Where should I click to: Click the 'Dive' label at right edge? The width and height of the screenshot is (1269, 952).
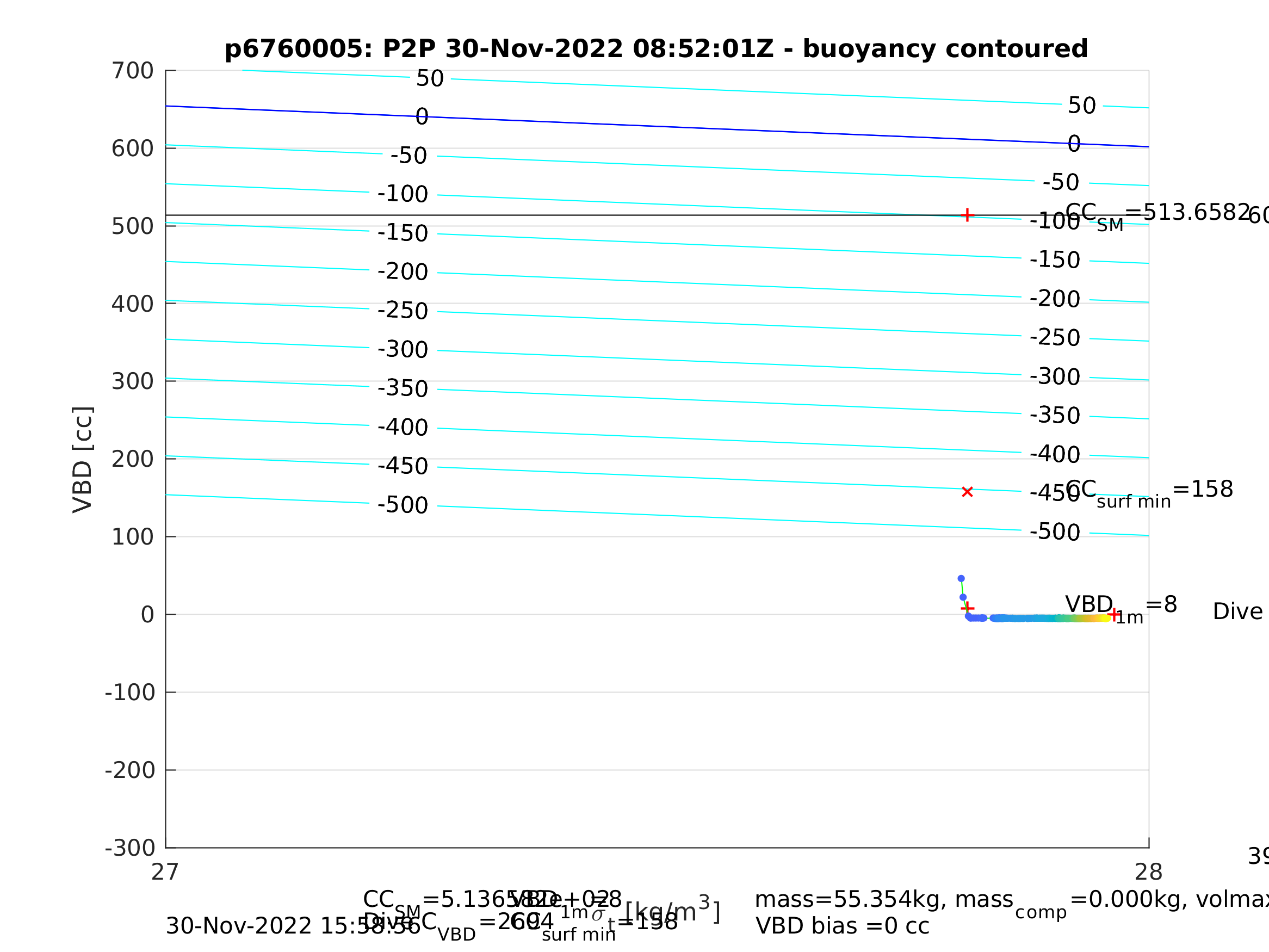pyautogui.click(x=1237, y=611)
